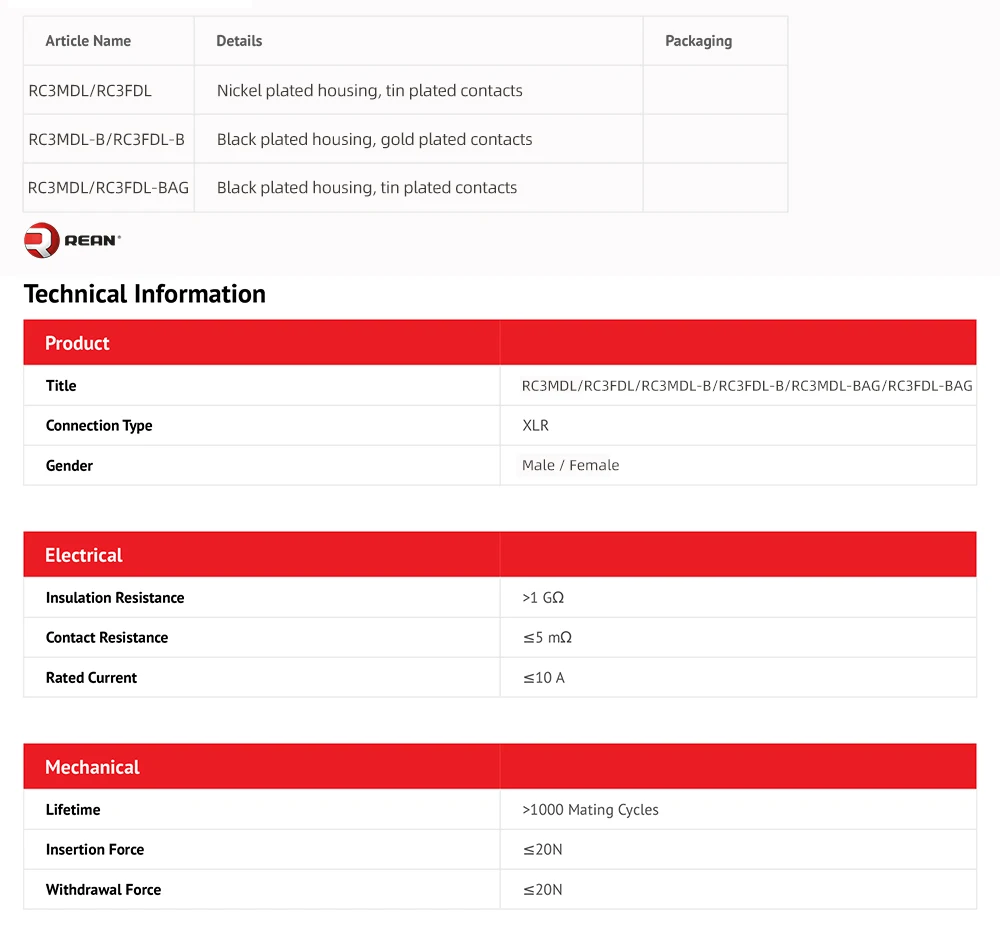Click the 'Lifetime' row label

(x=73, y=810)
